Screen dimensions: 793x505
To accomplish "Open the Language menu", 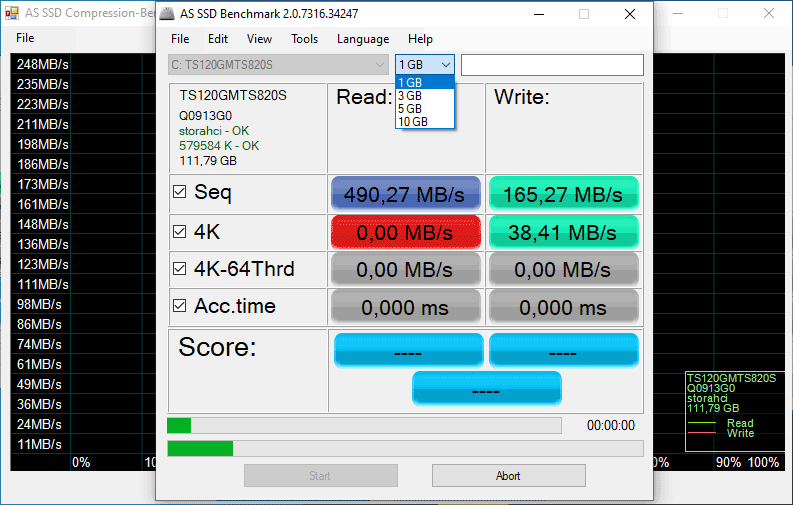I will [x=363, y=39].
